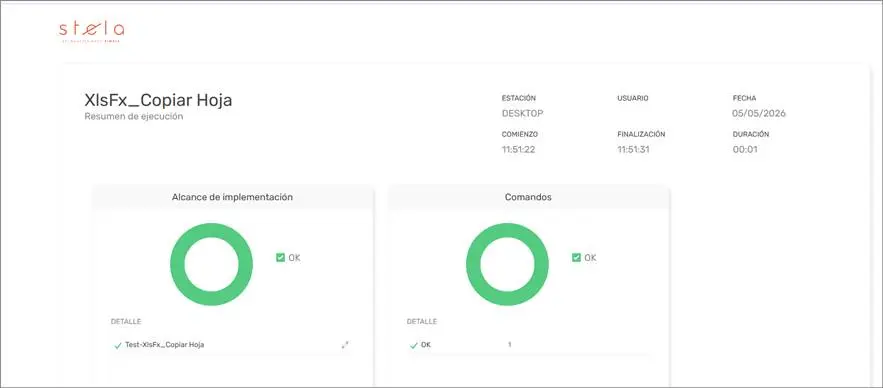
Task: Click the green check beside OK in Comandos detail
Action: (x=414, y=345)
